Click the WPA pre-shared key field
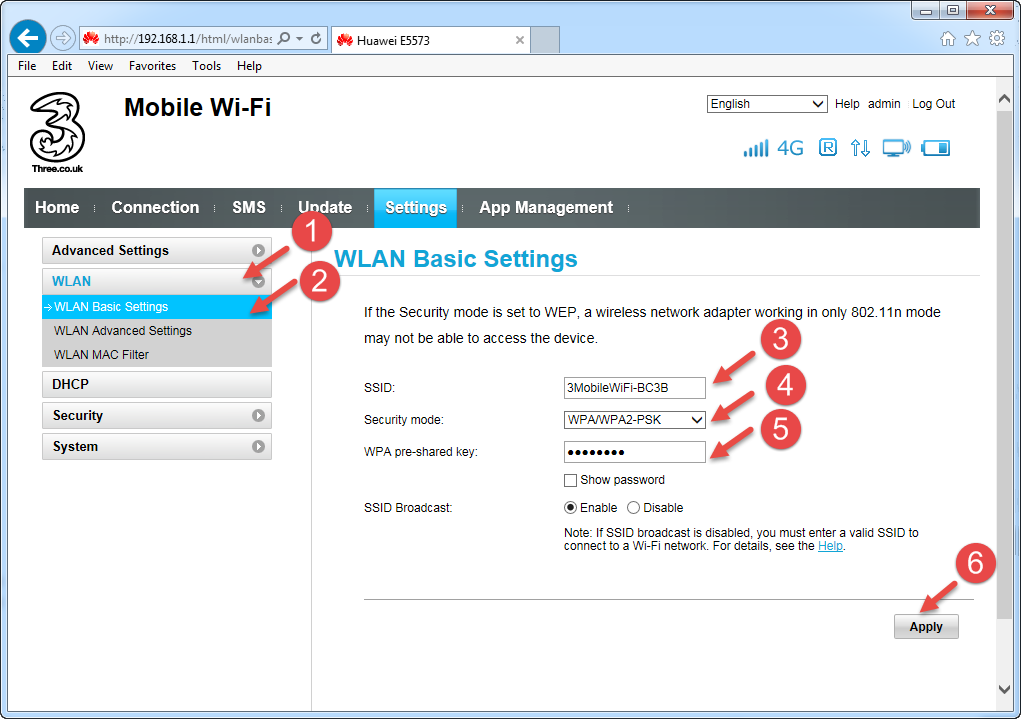The height and width of the screenshot is (719, 1021). coord(634,452)
